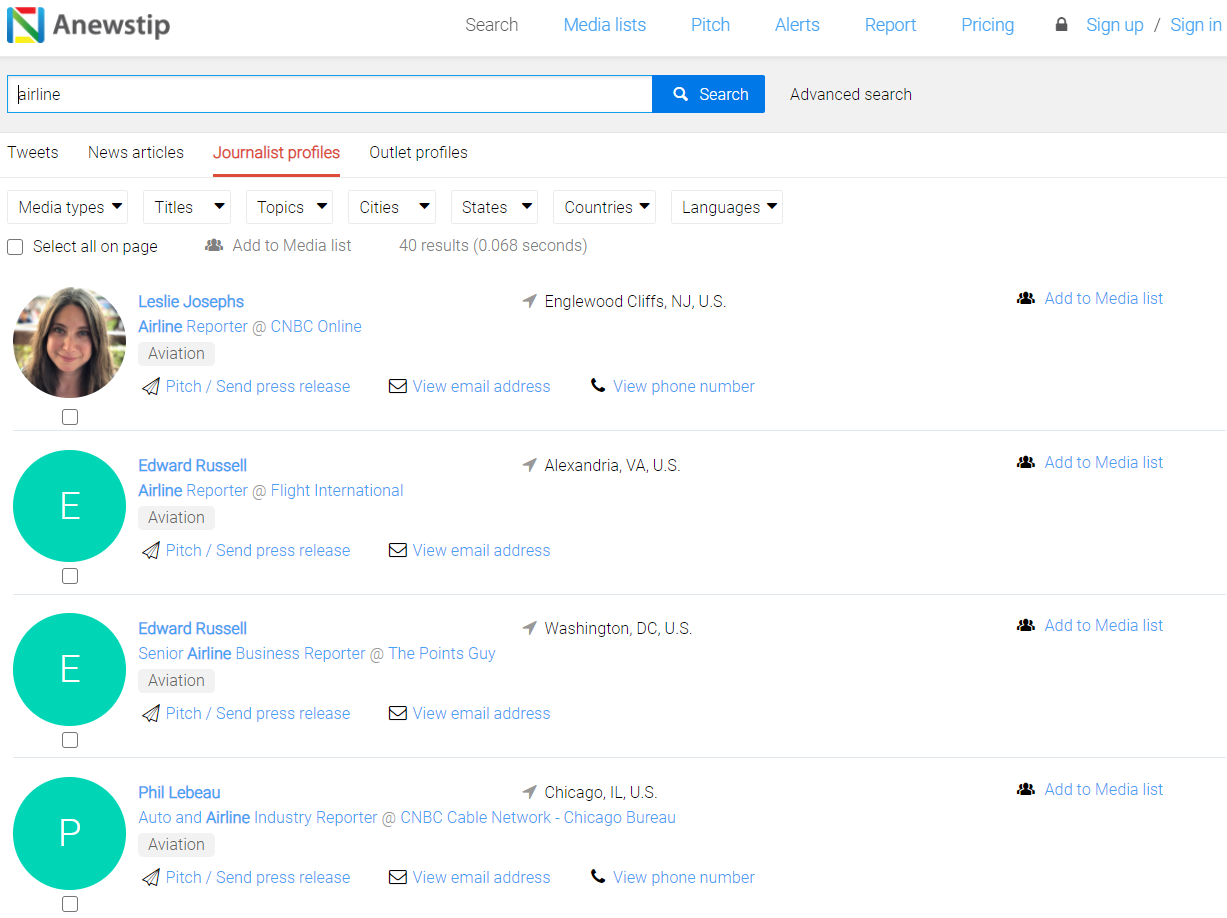
Task: Click Phil Lebeau's green P avatar
Action: pos(70,833)
